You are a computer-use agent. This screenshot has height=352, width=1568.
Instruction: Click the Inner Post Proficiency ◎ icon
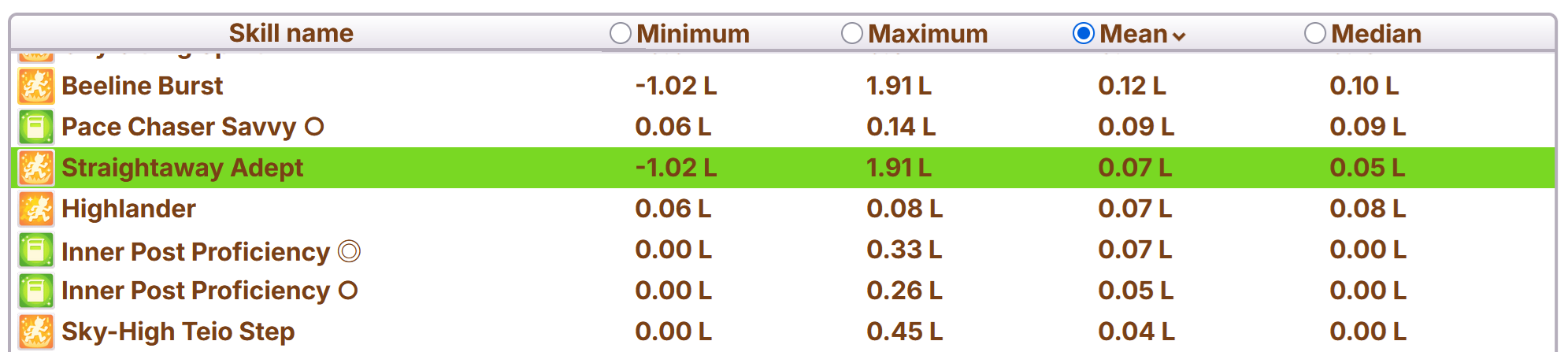(36, 250)
